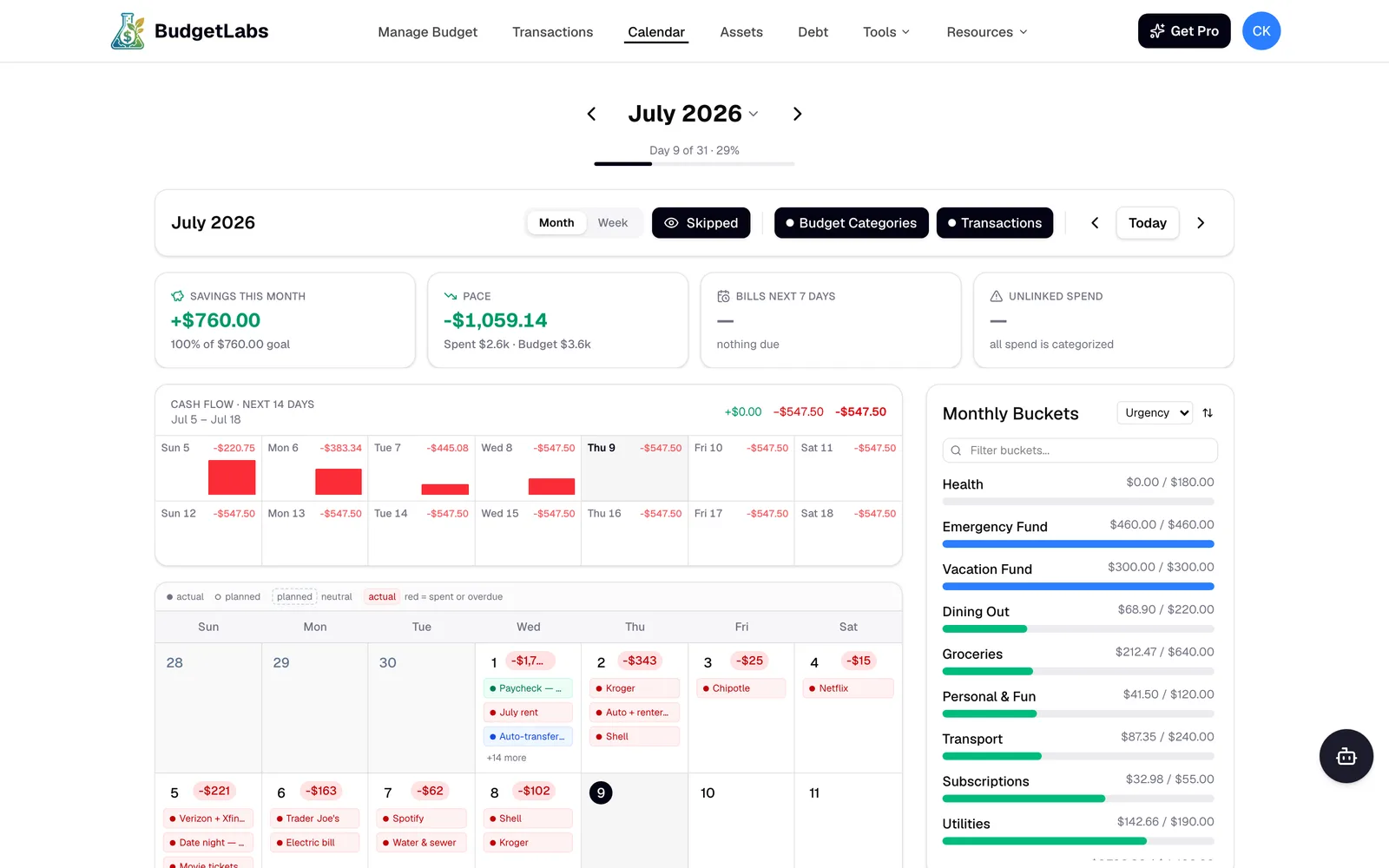Click the previous arrow left of Today
The width and height of the screenshot is (1389, 868).
1095,223
